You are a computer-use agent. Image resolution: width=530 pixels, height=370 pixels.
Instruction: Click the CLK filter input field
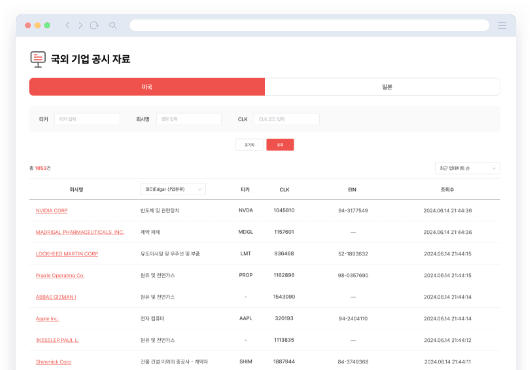pyautogui.click(x=287, y=119)
